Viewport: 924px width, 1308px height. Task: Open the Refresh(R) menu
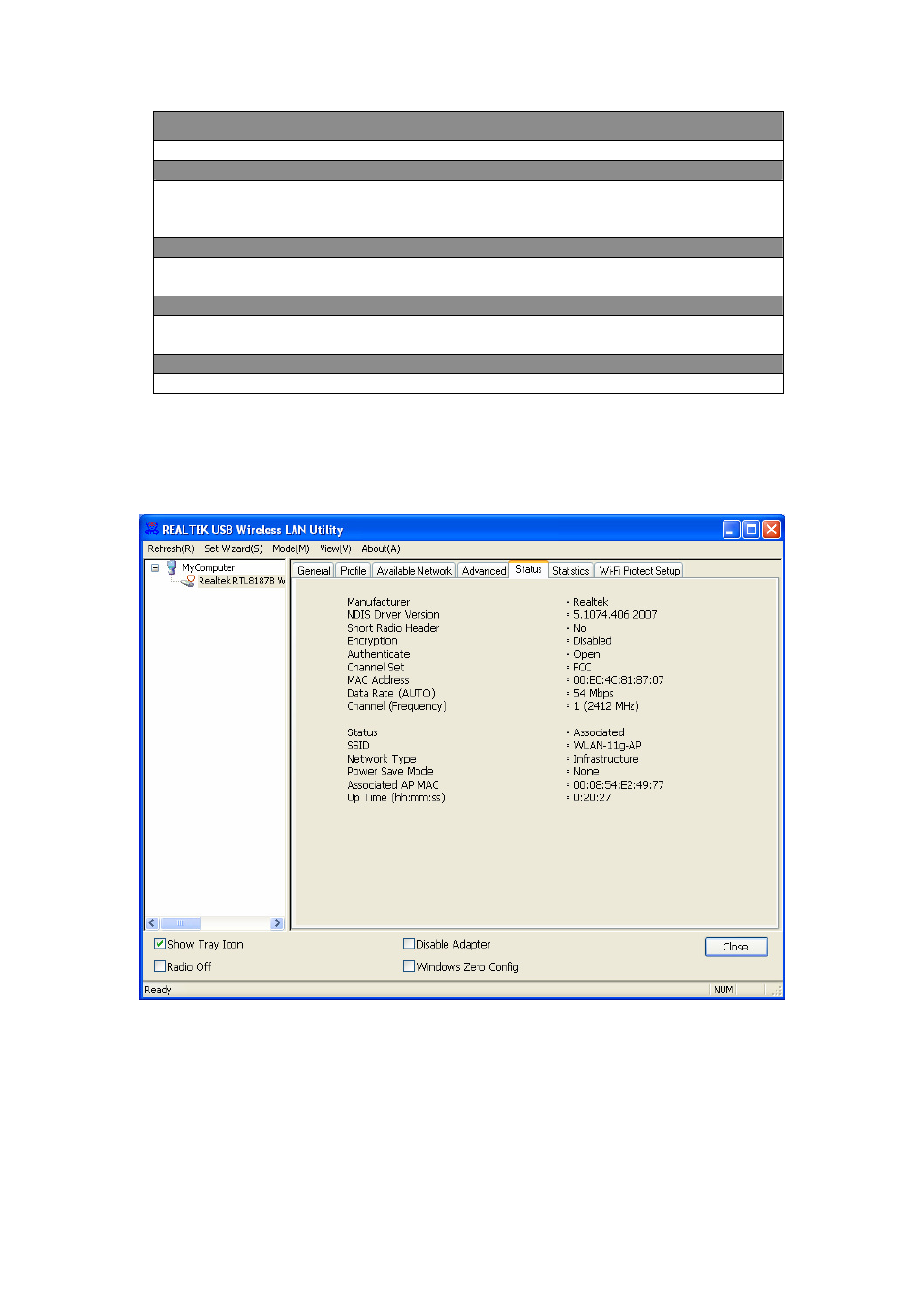(x=170, y=548)
